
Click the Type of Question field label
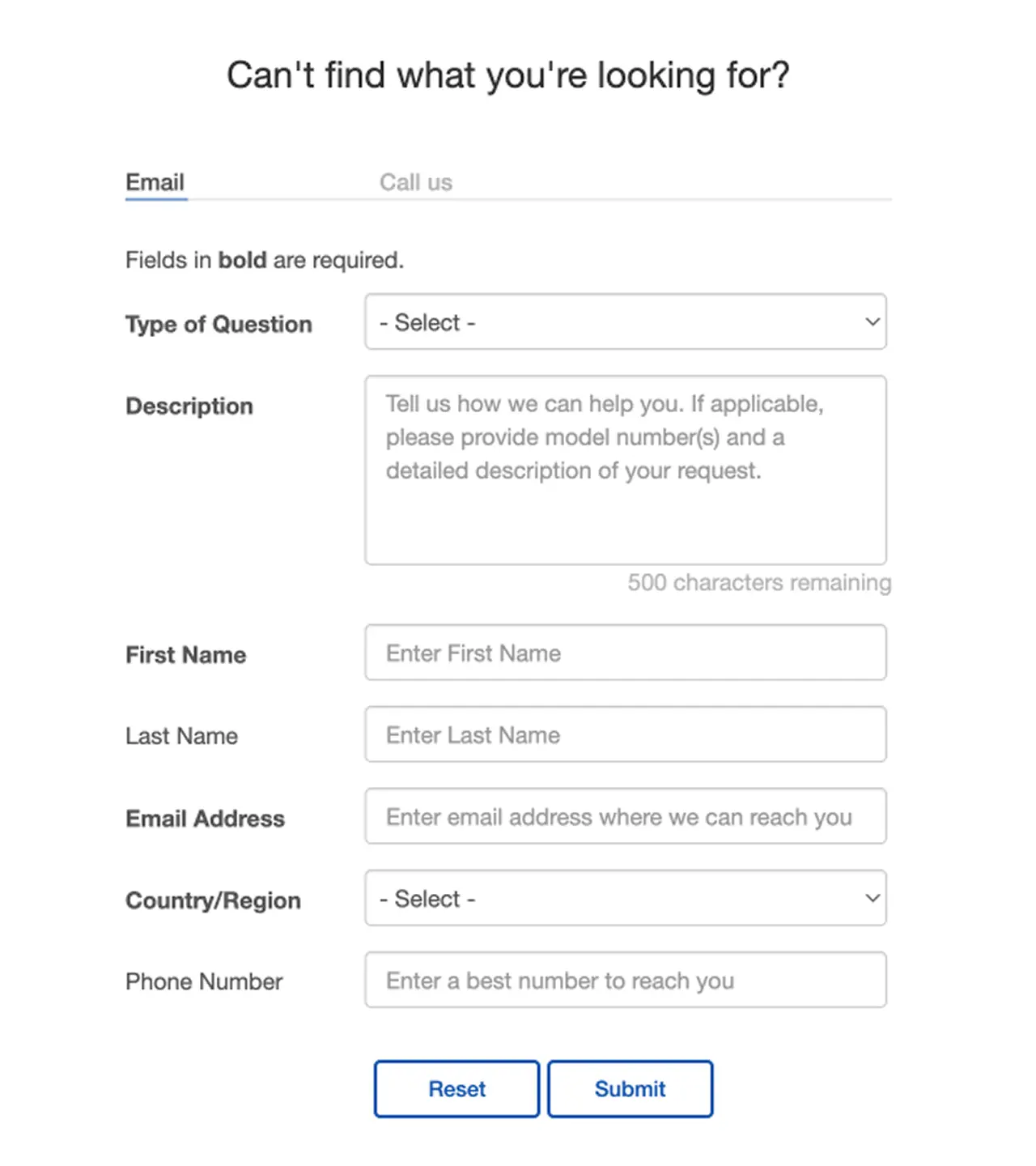pyautogui.click(x=218, y=324)
